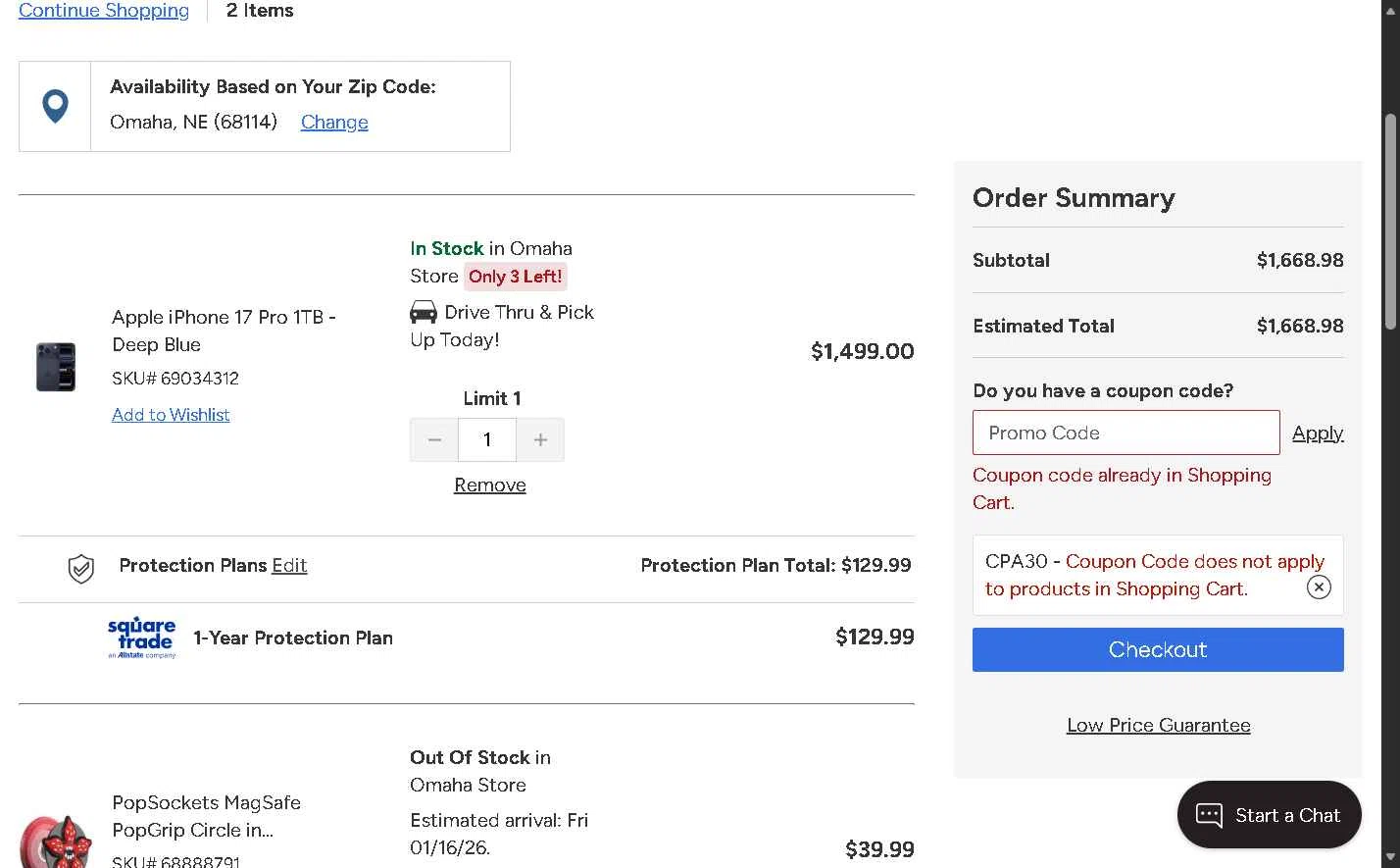Click the PopSockets MagSafe product thumbnail
Screen dimensions: 1400x868
[56, 841]
